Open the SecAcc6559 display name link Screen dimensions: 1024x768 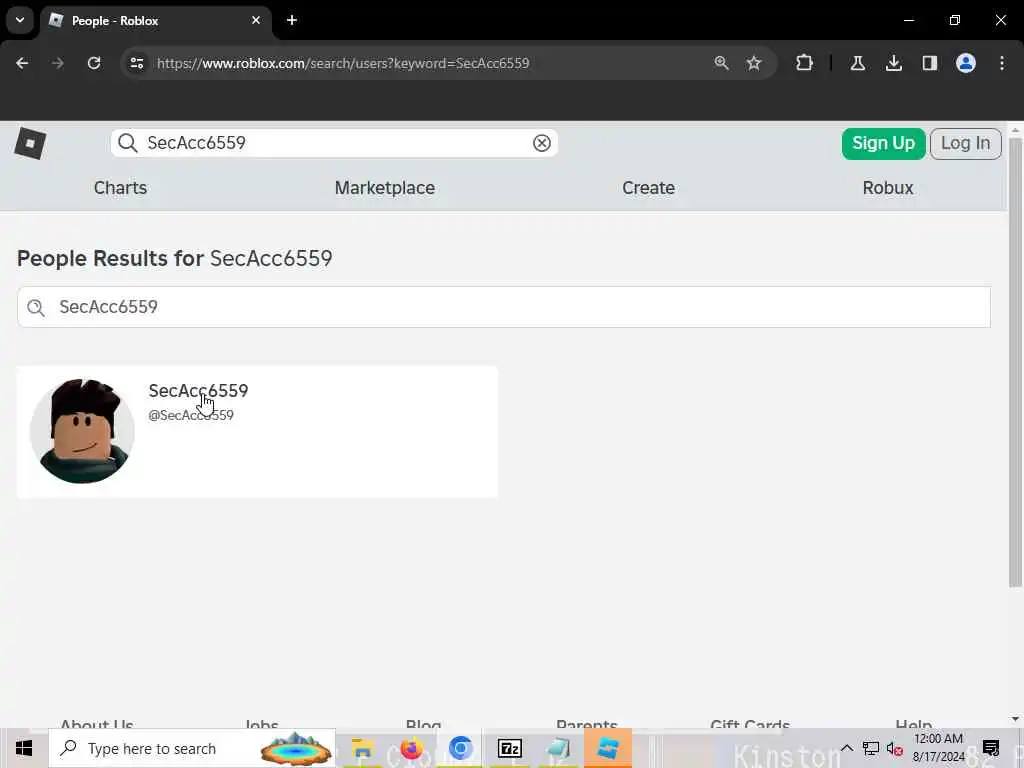click(x=198, y=391)
